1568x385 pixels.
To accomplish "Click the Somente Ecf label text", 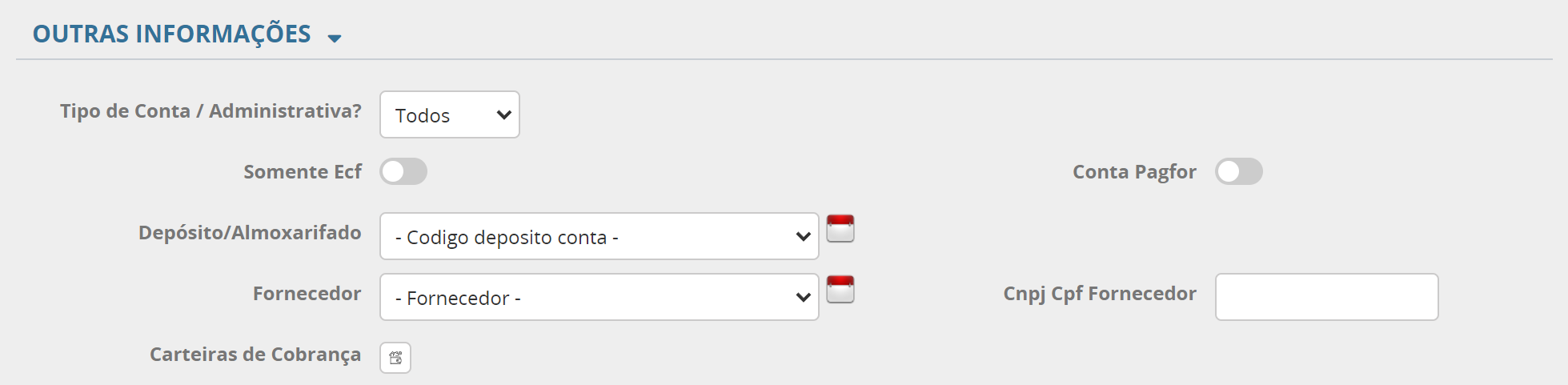I will click(x=302, y=172).
